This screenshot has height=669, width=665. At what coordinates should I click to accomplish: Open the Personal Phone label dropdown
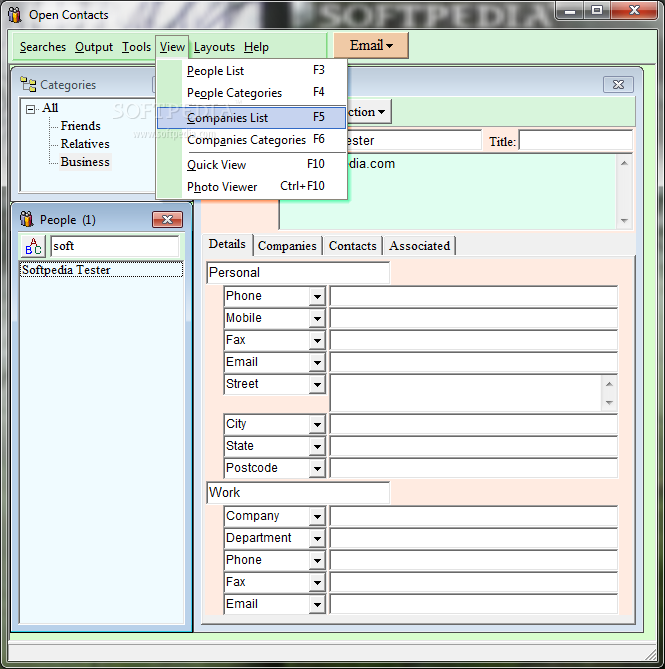point(317,297)
